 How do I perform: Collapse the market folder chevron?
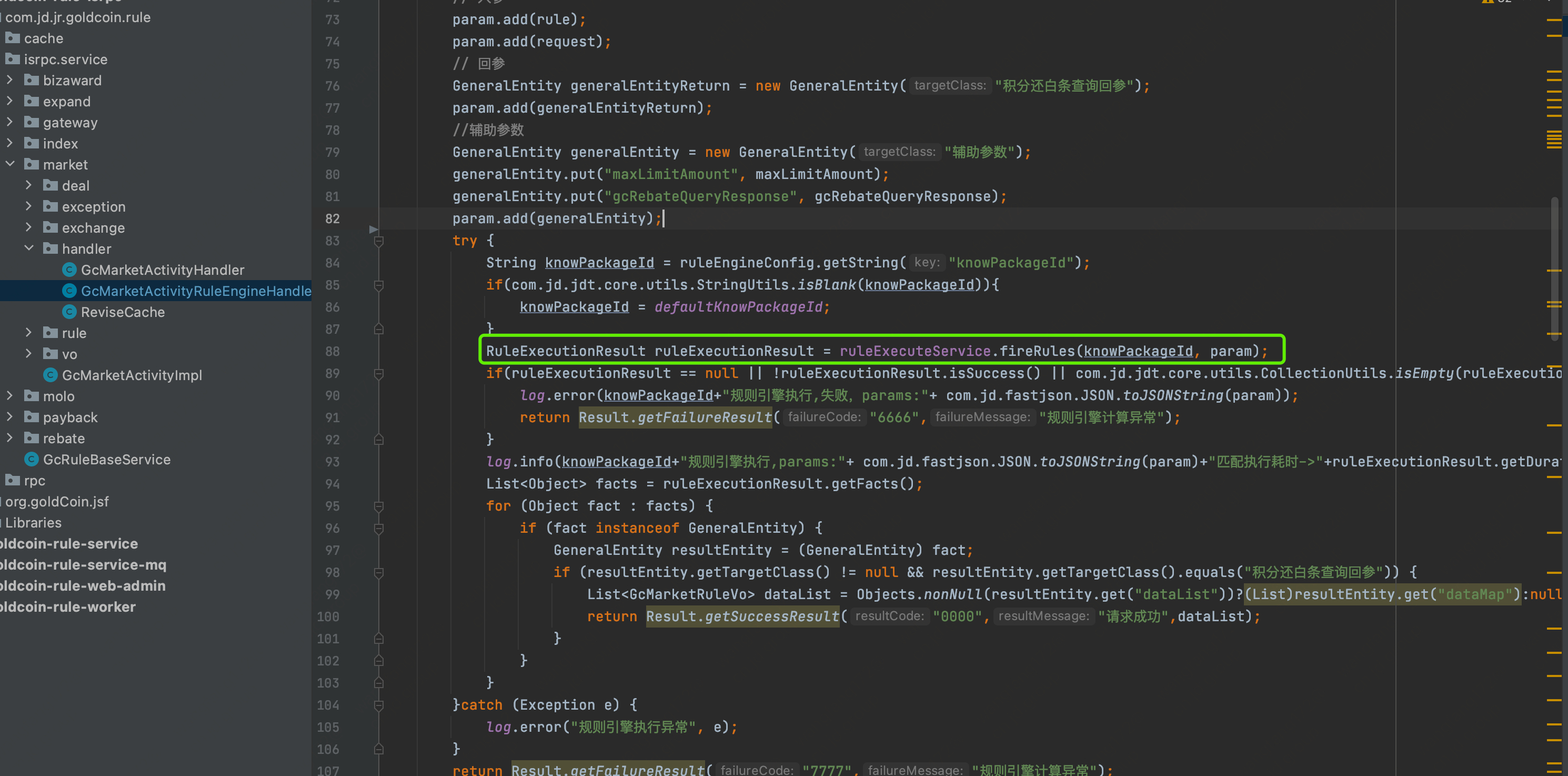(10, 164)
